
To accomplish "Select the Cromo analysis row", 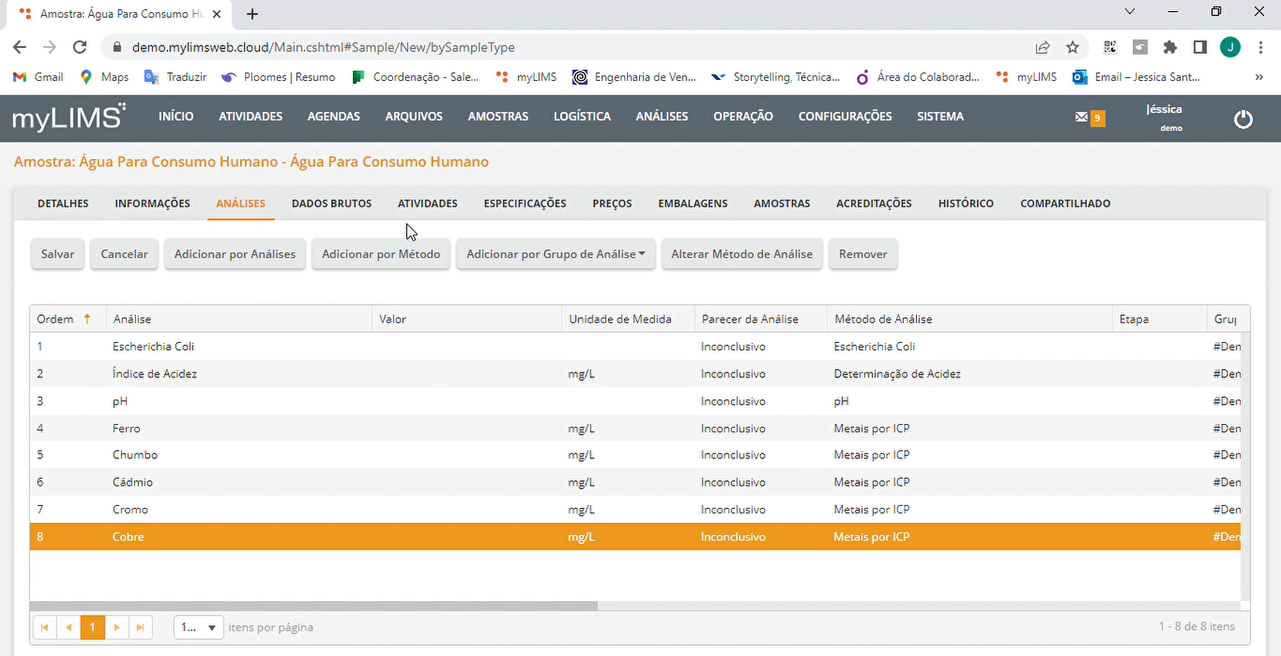I will [x=635, y=509].
